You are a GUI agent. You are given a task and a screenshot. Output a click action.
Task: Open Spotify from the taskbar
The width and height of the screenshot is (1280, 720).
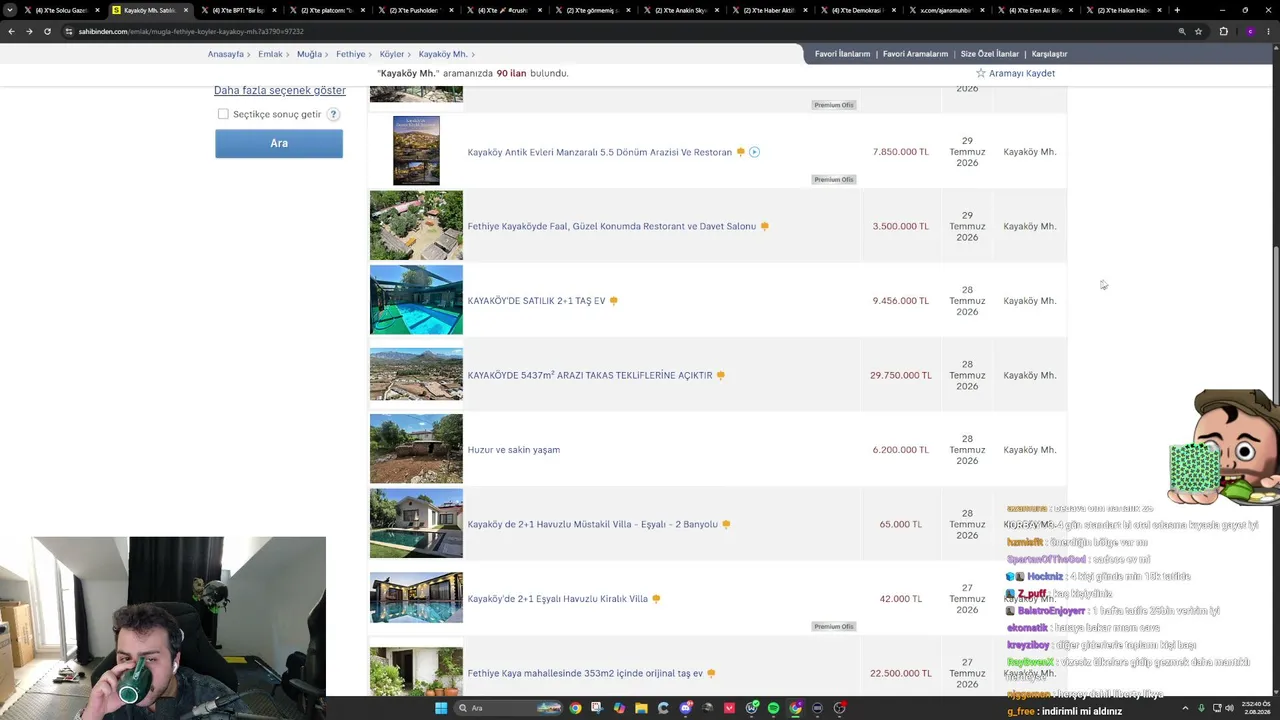(773, 708)
